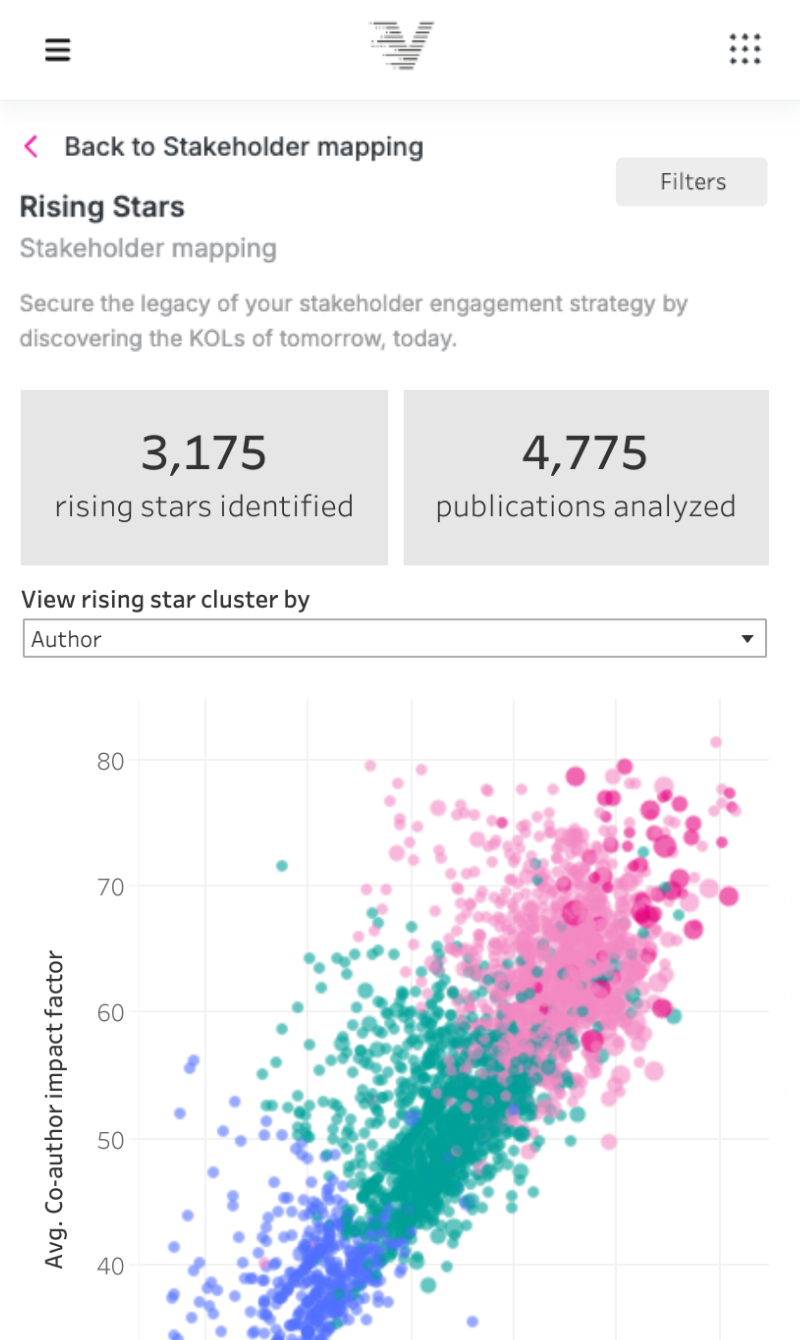The width and height of the screenshot is (800, 1340).
Task: Open the apps grid dots icon
Action: (745, 48)
